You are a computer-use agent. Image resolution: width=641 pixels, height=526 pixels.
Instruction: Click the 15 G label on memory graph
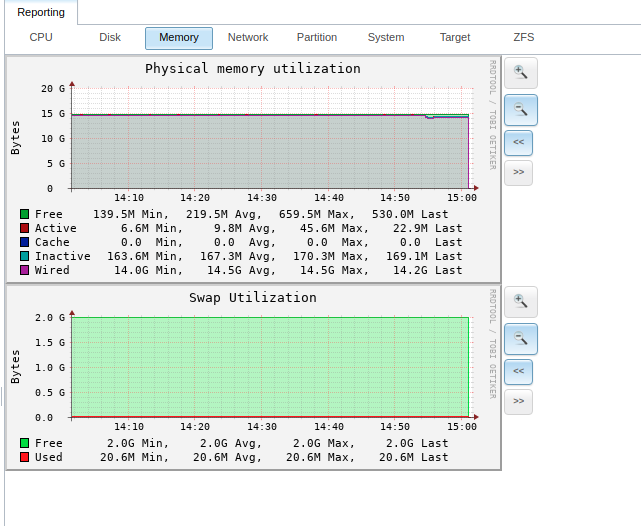click(53, 114)
